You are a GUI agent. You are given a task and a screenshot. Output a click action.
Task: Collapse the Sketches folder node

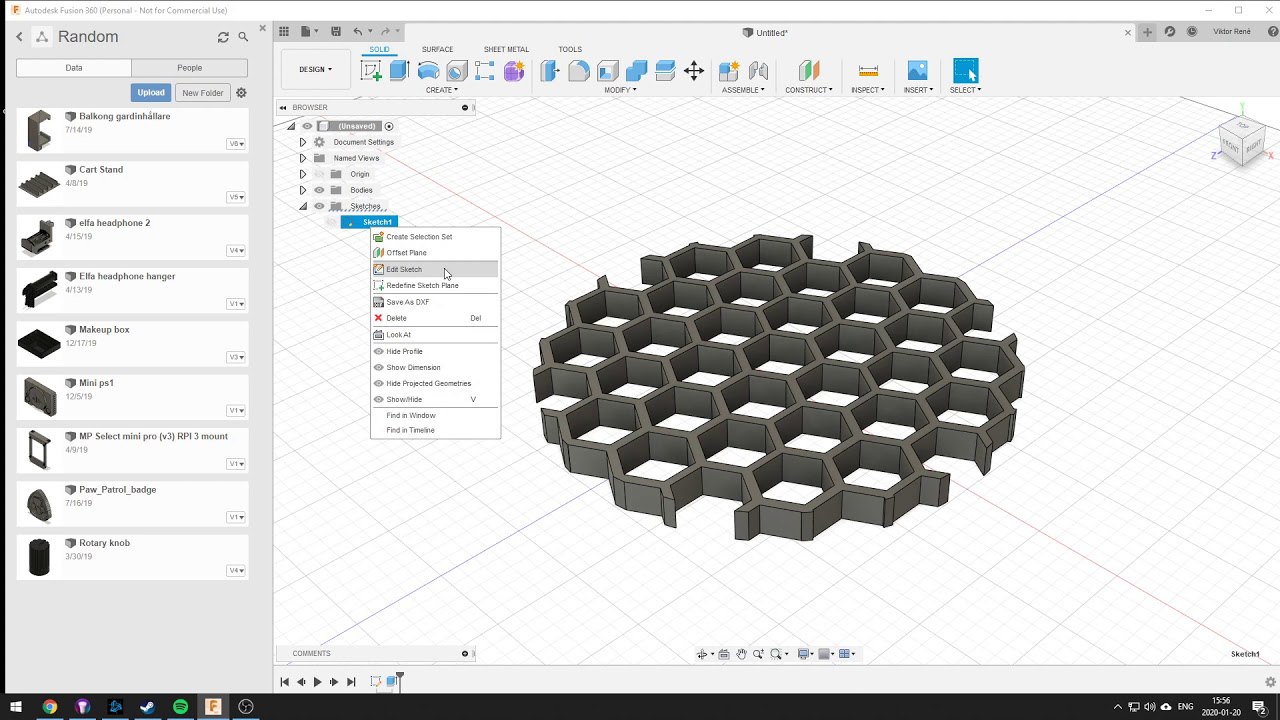[x=303, y=206]
